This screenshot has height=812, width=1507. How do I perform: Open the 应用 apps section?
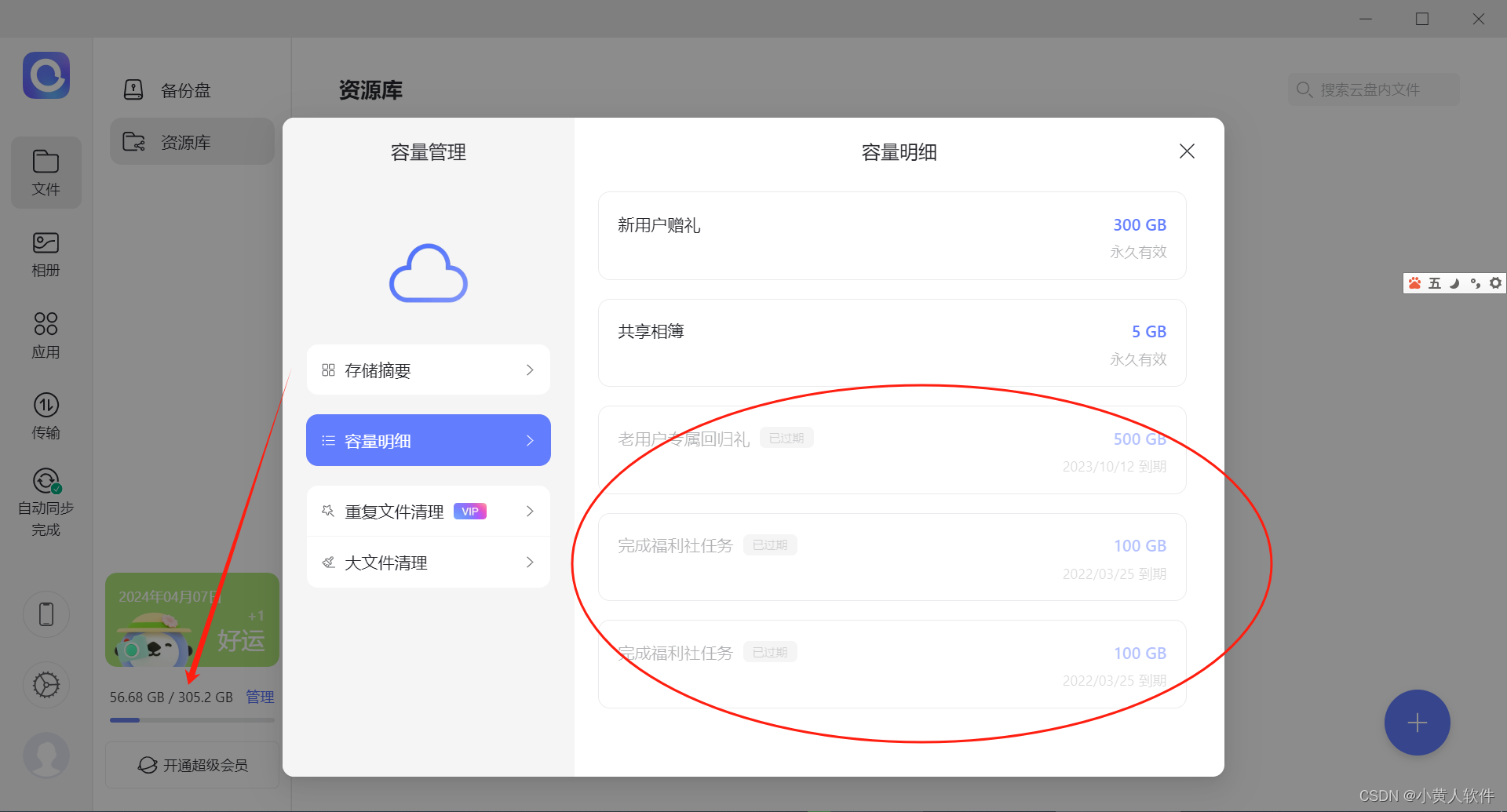[46, 335]
